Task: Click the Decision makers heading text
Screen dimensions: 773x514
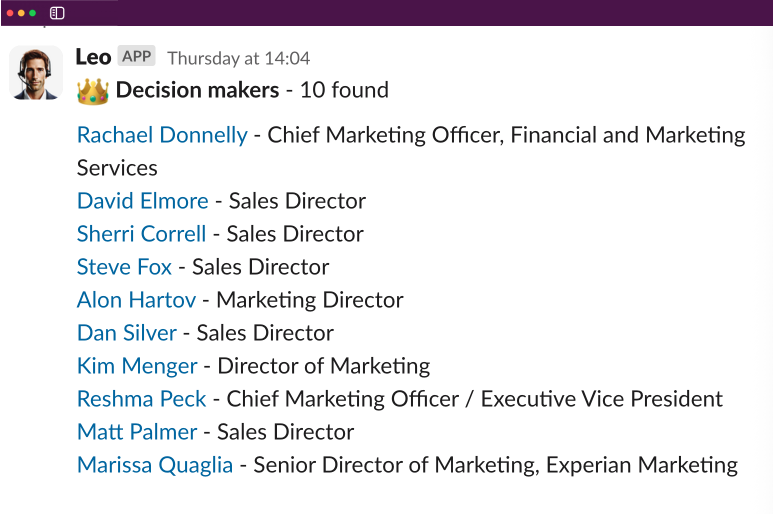Action: 198,90
